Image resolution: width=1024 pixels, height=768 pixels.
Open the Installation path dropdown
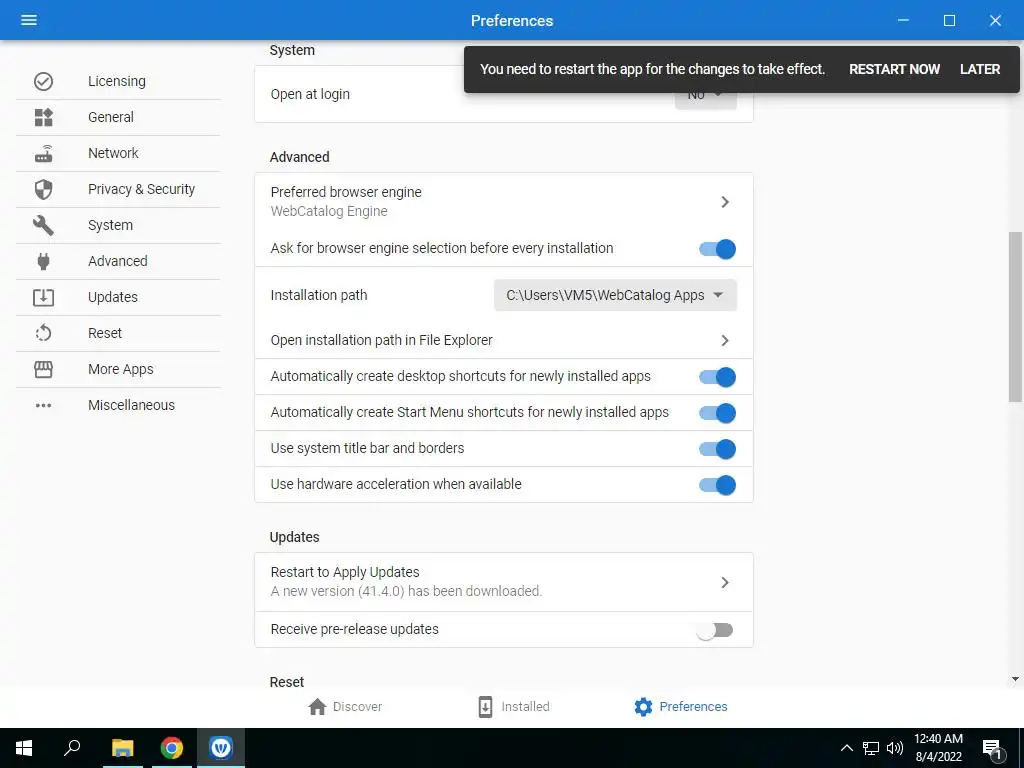point(615,295)
